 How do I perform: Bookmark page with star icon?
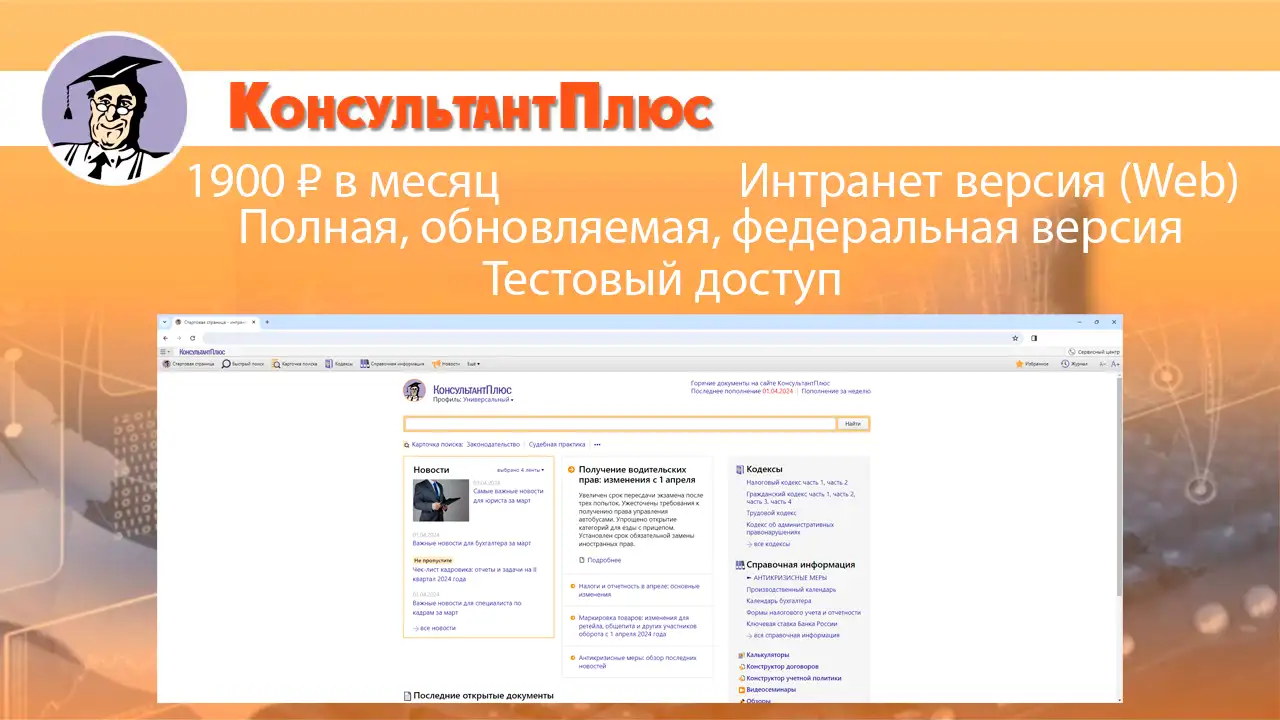pyautogui.click(x=1015, y=338)
